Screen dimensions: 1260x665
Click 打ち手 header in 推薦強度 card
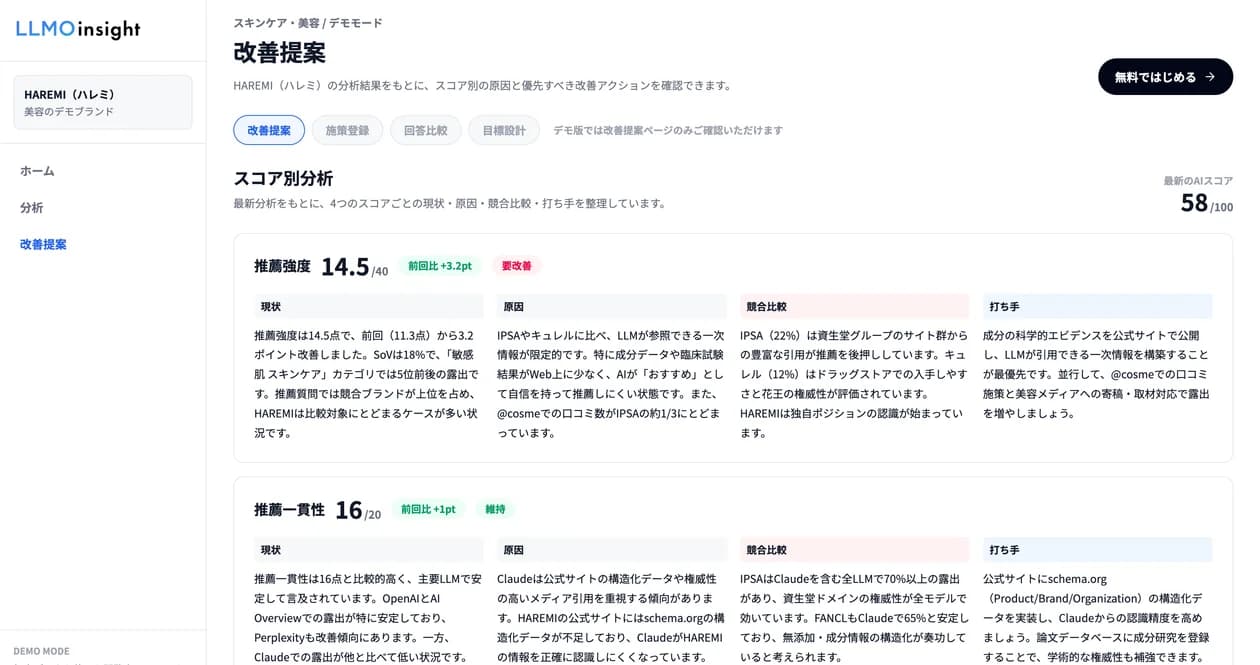(1098, 307)
